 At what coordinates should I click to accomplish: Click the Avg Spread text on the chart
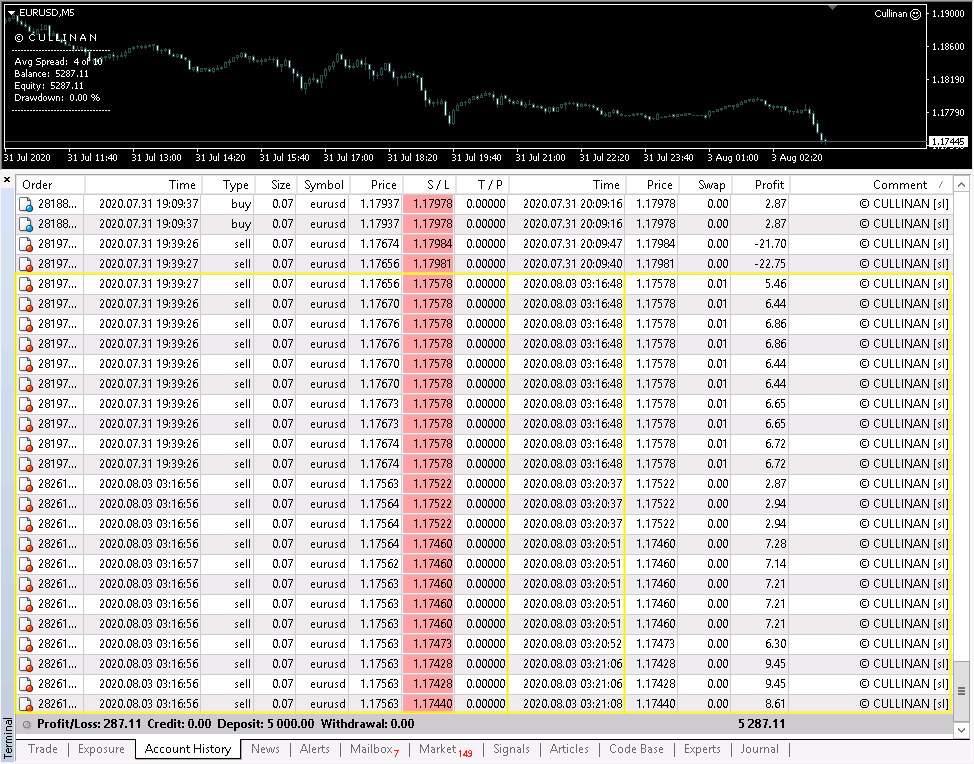coord(58,61)
